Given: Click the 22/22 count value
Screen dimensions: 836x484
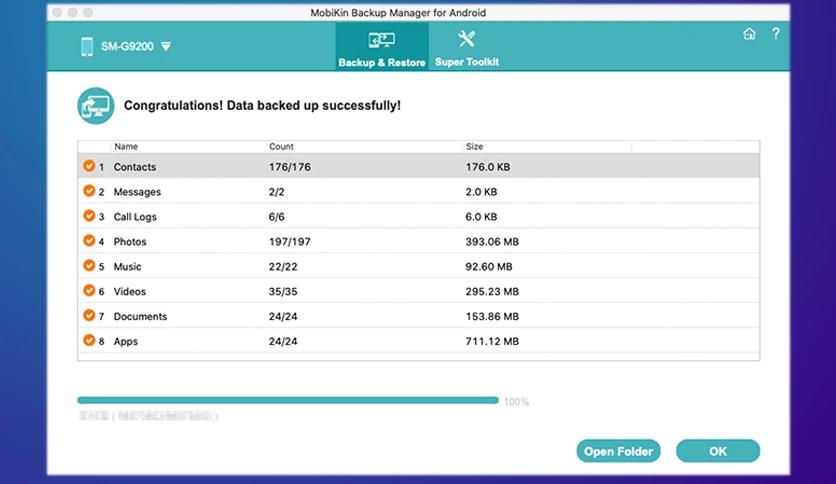Looking at the screenshot, I should 283,267.
